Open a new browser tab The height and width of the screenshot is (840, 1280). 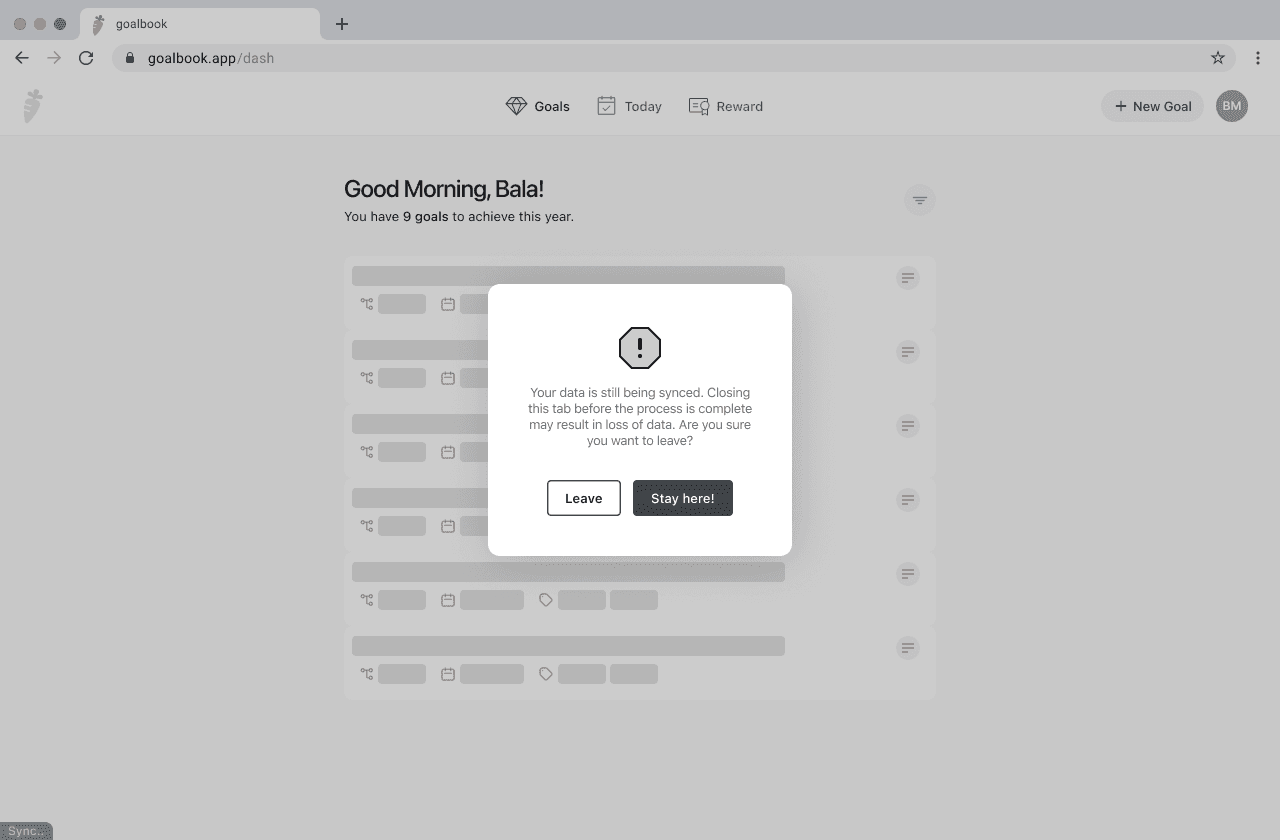coord(342,23)
